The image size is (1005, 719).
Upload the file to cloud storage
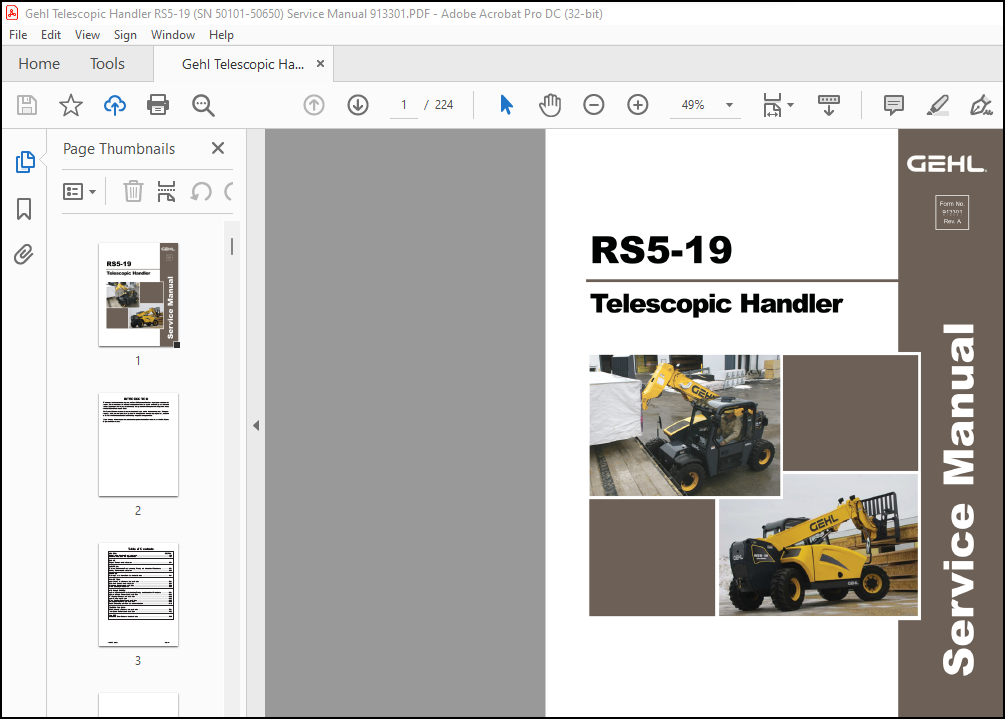115,105
